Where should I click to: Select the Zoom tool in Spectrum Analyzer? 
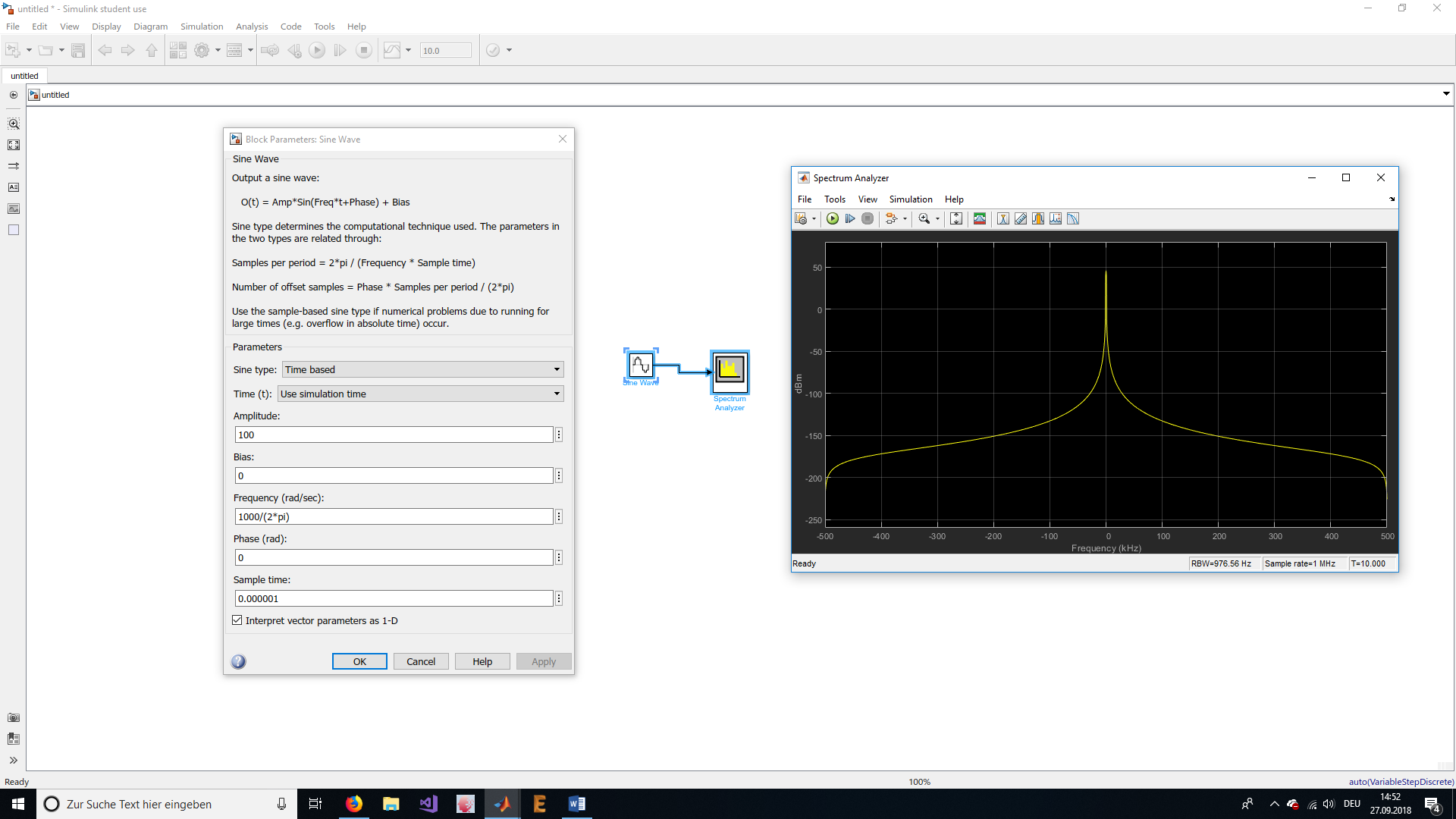point(924,219)
